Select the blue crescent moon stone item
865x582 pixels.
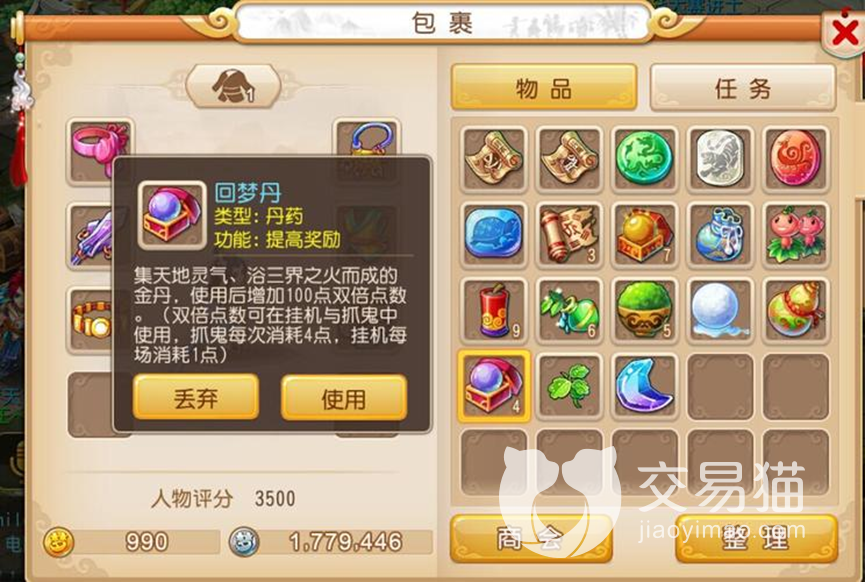click(x=644, y=386)
